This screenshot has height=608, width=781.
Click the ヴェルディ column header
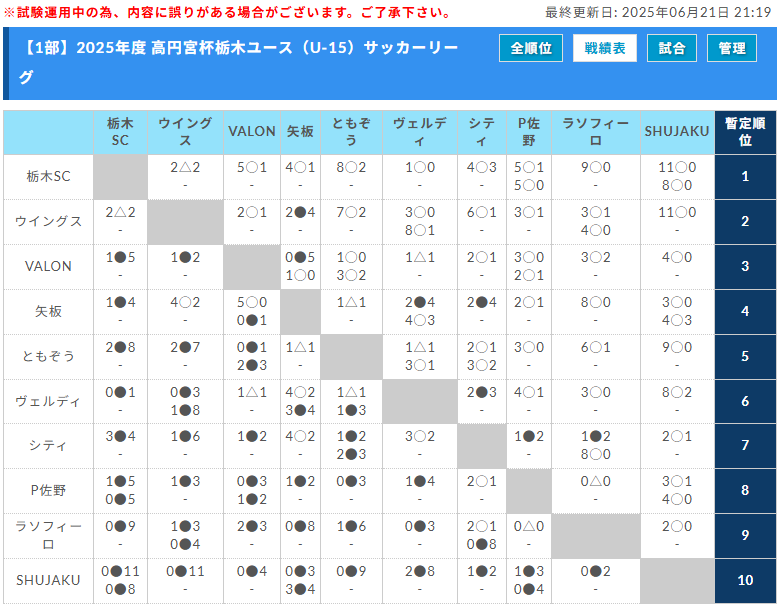[420, 132]
